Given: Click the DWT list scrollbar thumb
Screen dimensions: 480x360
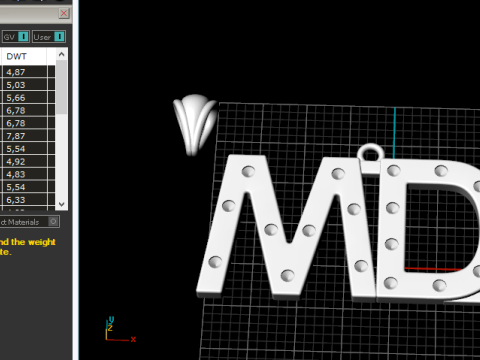Looking at the screenshot, I should (x=62, y=87).
